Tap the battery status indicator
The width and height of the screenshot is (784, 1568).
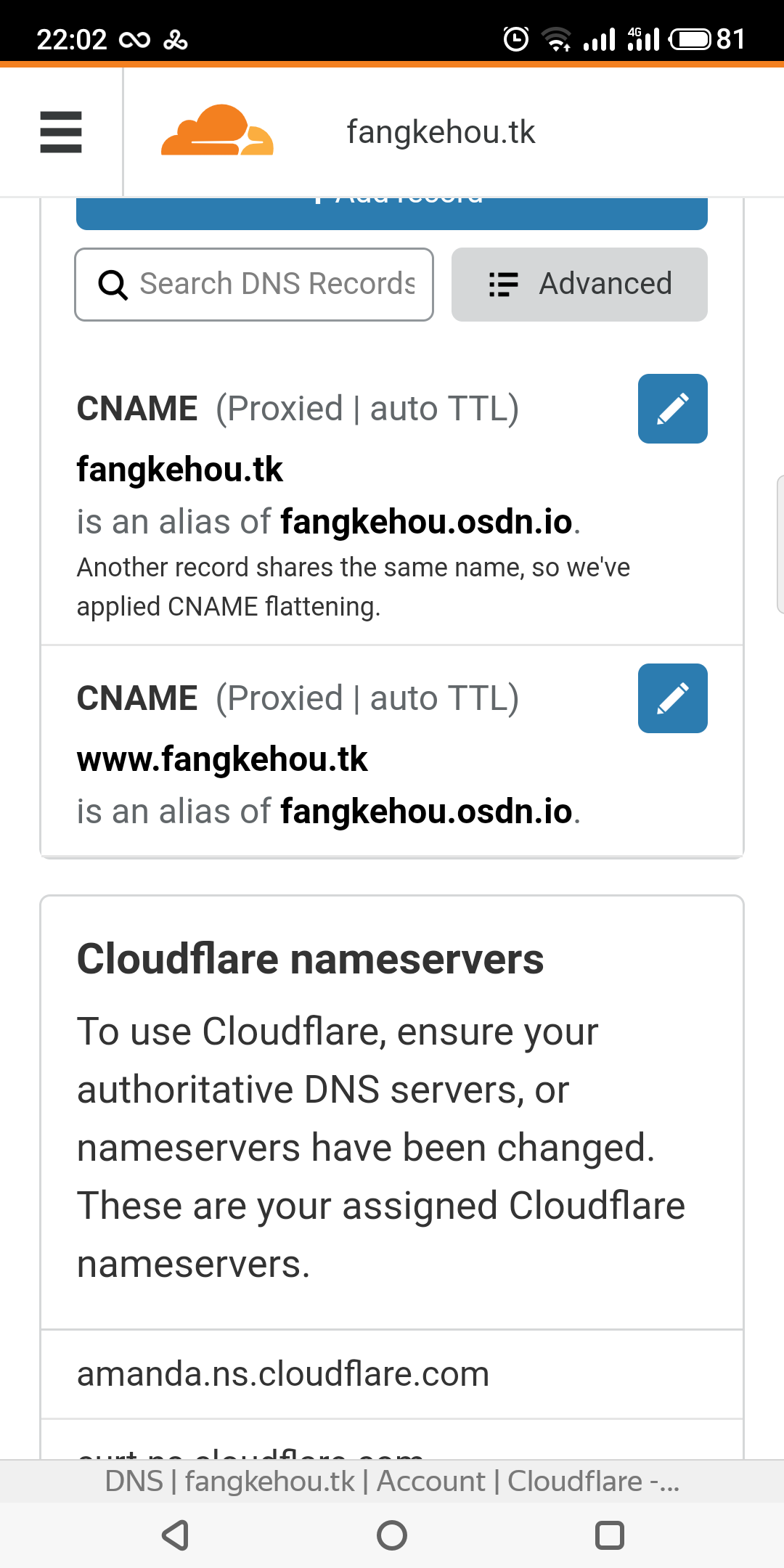690,38
